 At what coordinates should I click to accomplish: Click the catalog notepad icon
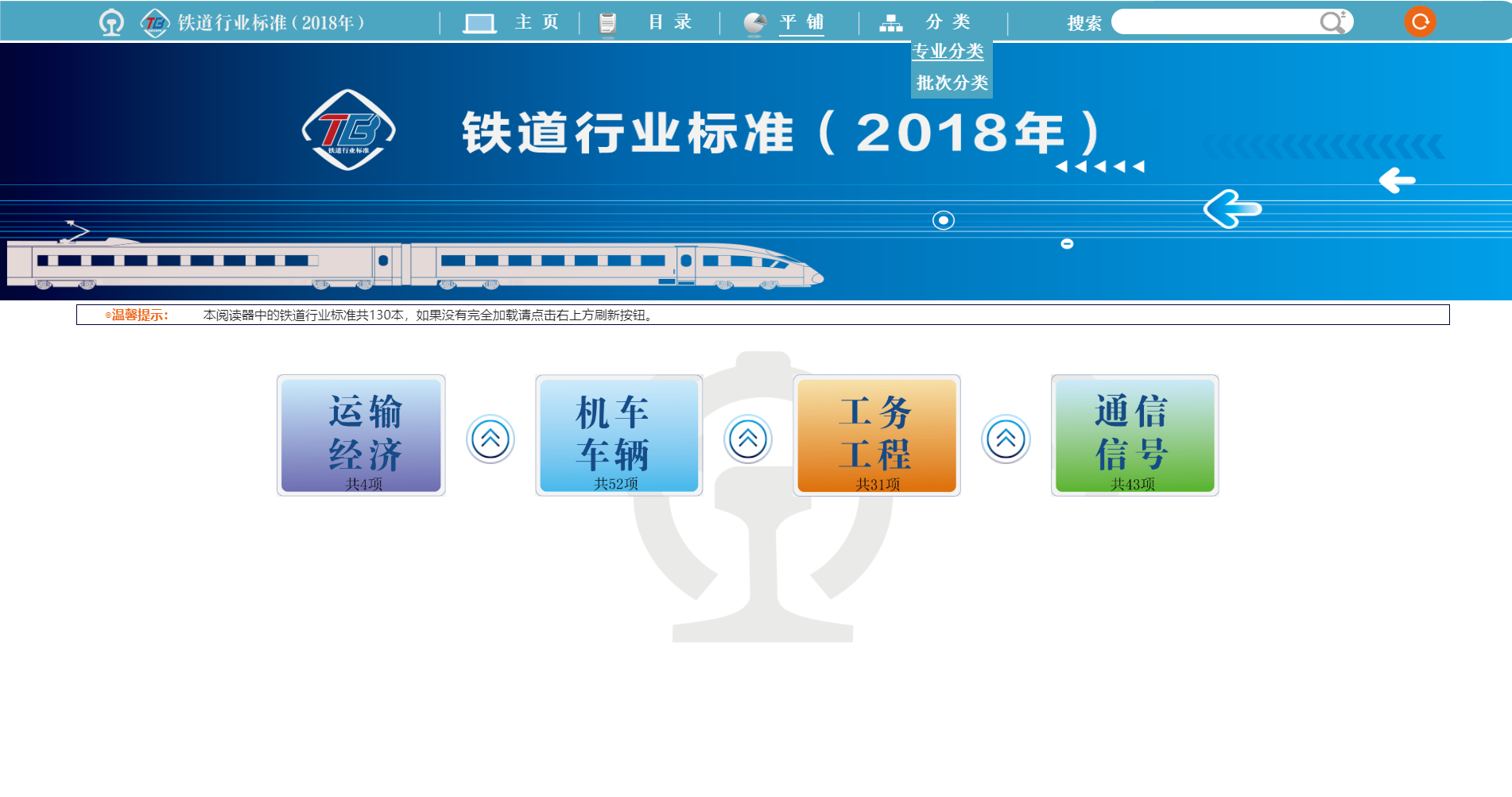click(x=607, y=23)
